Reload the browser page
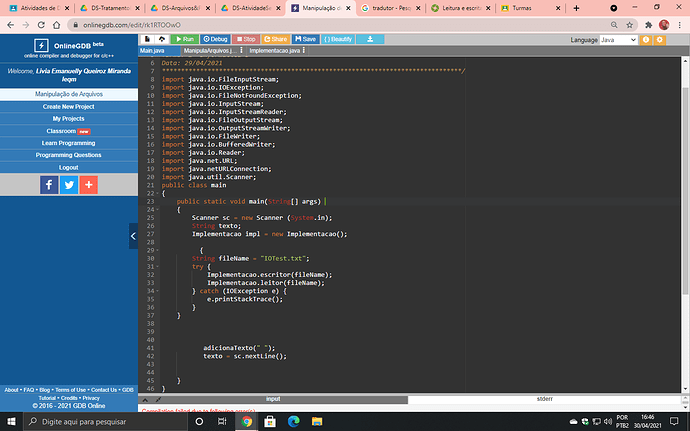 pos(41,25)
